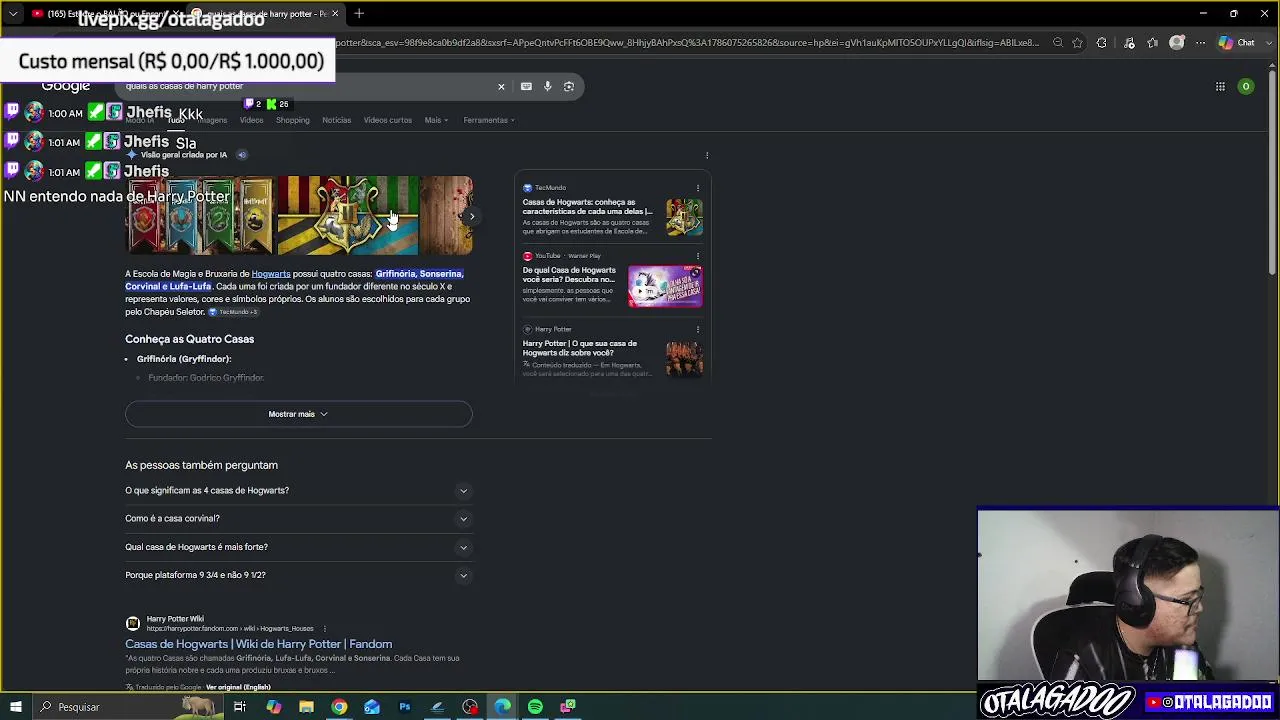Viewport: 1280px width, 720px height.
Task: Open the browser settings and more menu
Action: pos(1200,43)
